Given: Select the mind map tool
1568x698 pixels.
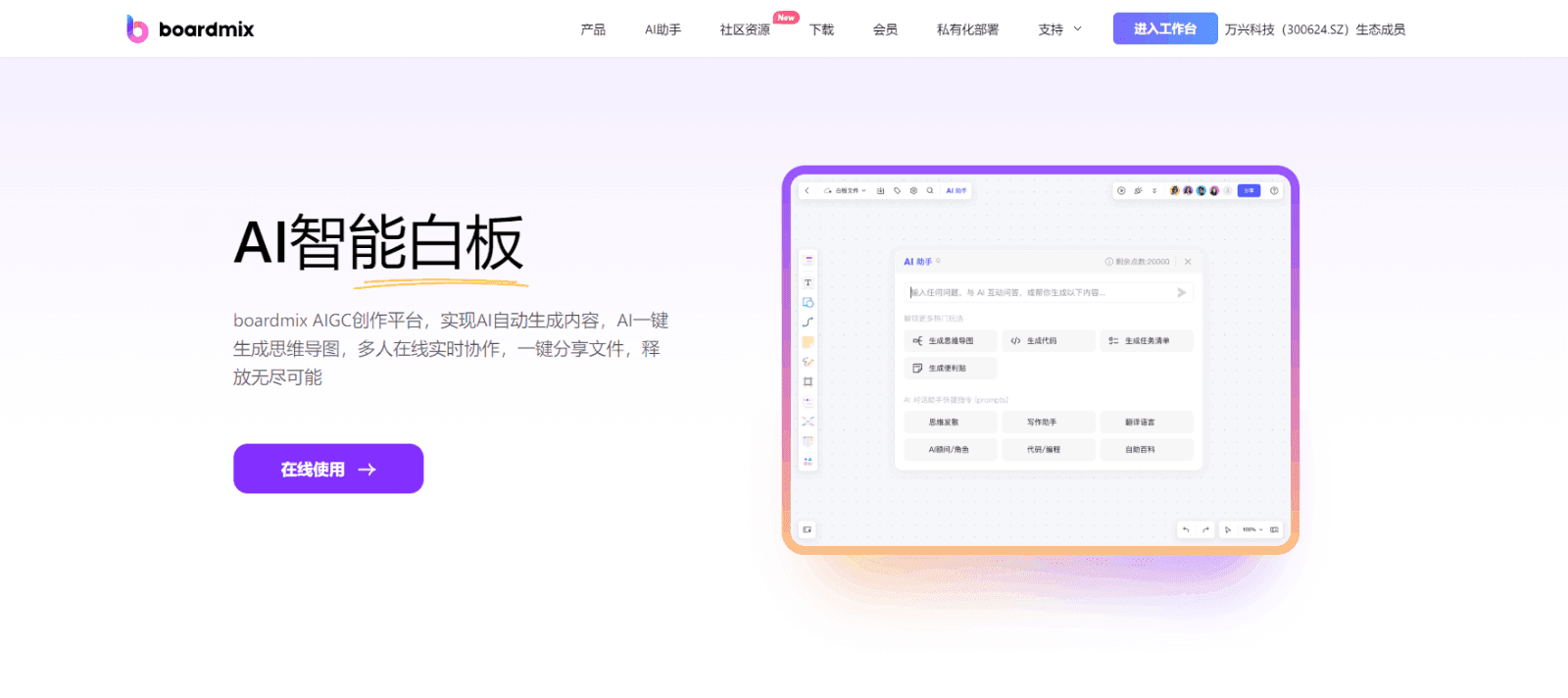Looking at the screenshot, I should point(808,422).
